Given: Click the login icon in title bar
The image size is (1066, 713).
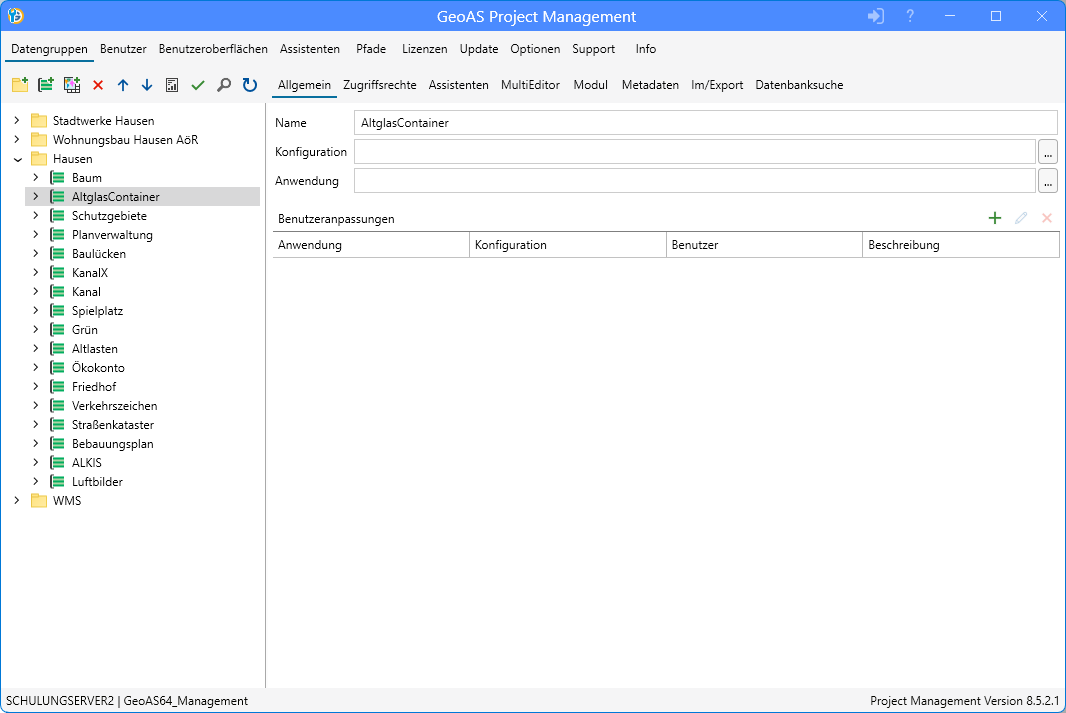Looking at the screenshot, I should coord(876,17).
